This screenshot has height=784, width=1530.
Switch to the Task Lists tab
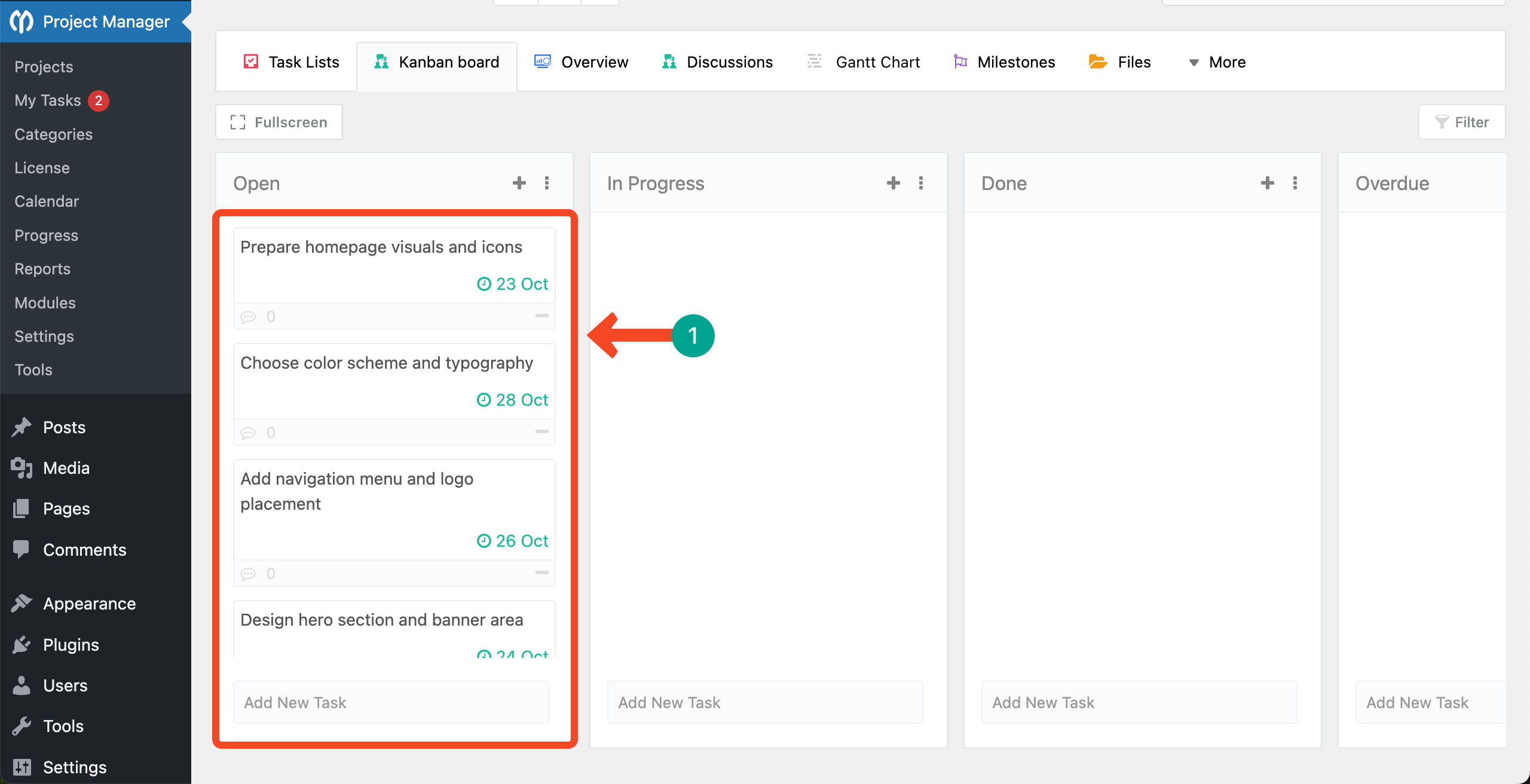(x=291, y=62)
